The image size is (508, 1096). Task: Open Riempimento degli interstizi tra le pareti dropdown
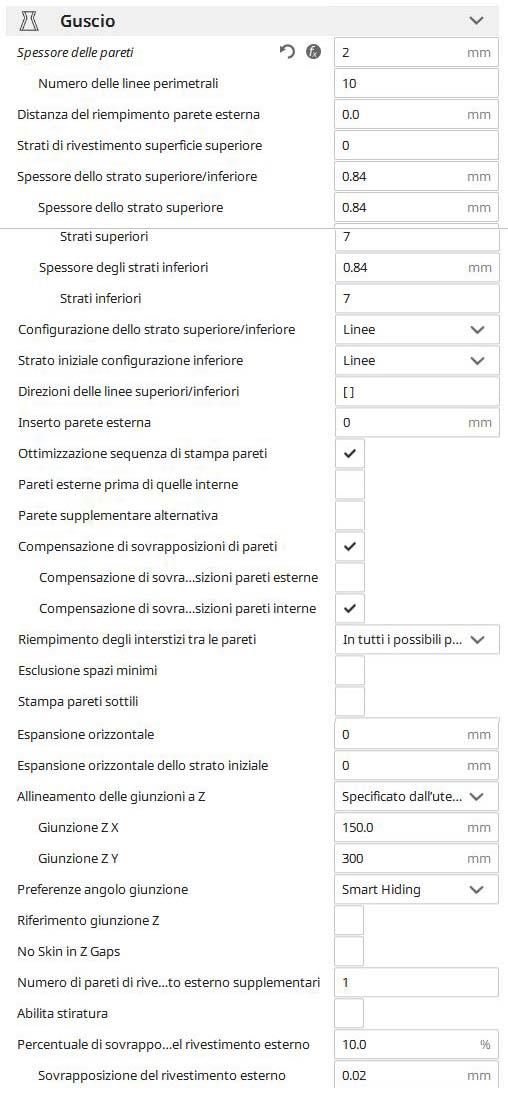[417, 640]
